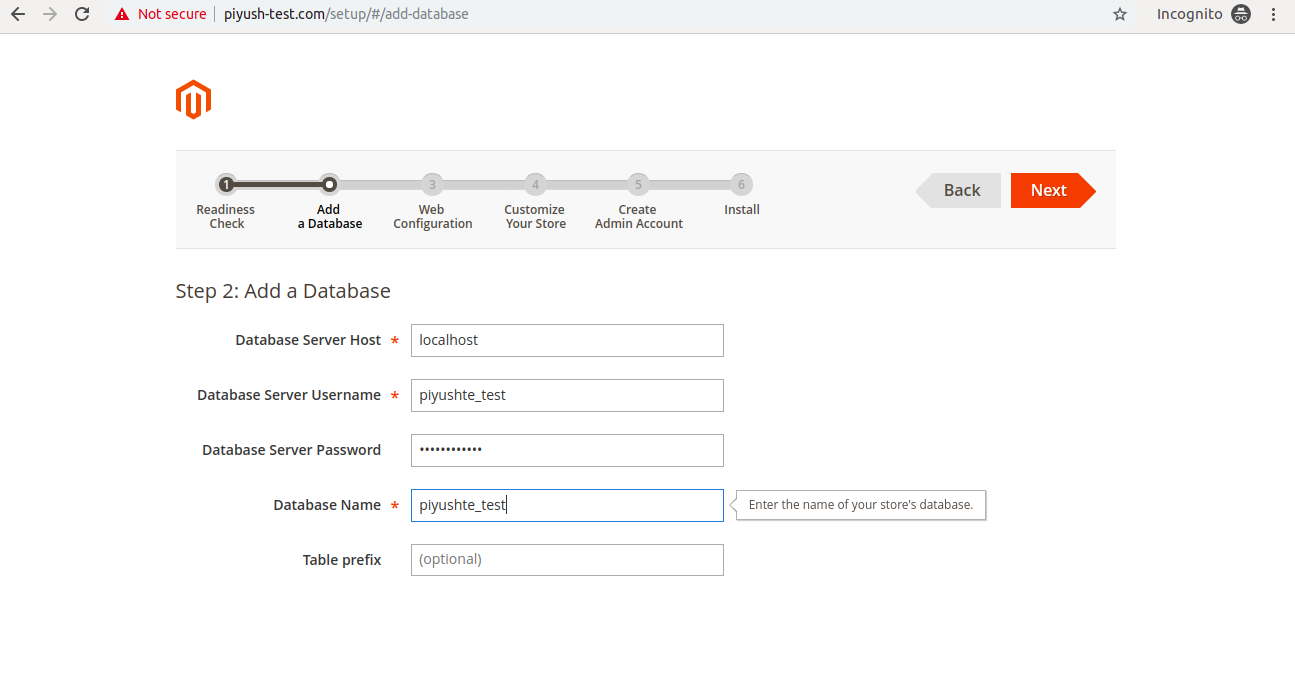Select step 1 Readiness Check circle
This screenshot has height=695, width=1295.
(227, 184)
